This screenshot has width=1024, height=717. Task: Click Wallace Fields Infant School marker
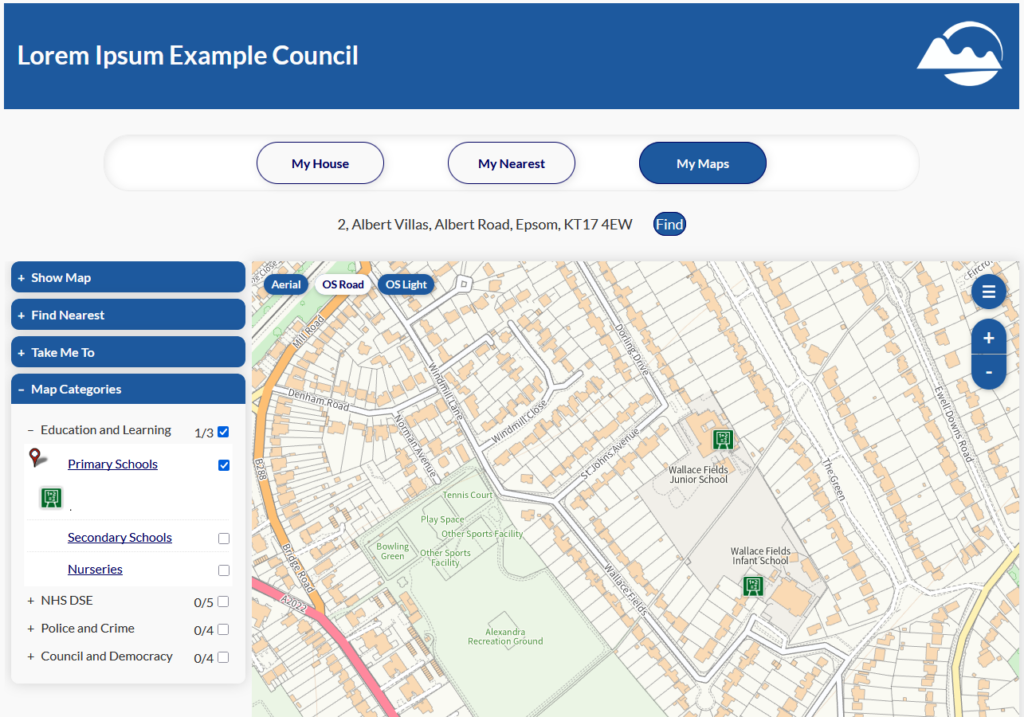[753, 586]
